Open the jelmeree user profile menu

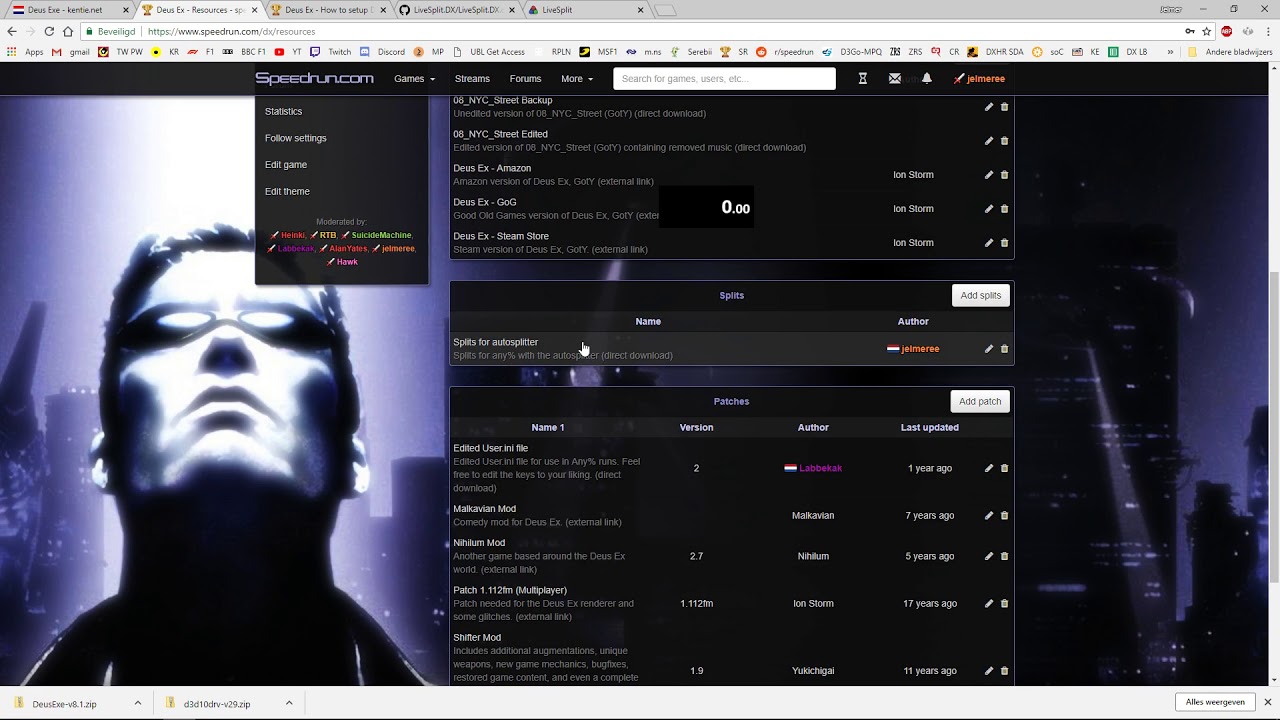coord(979,79)
